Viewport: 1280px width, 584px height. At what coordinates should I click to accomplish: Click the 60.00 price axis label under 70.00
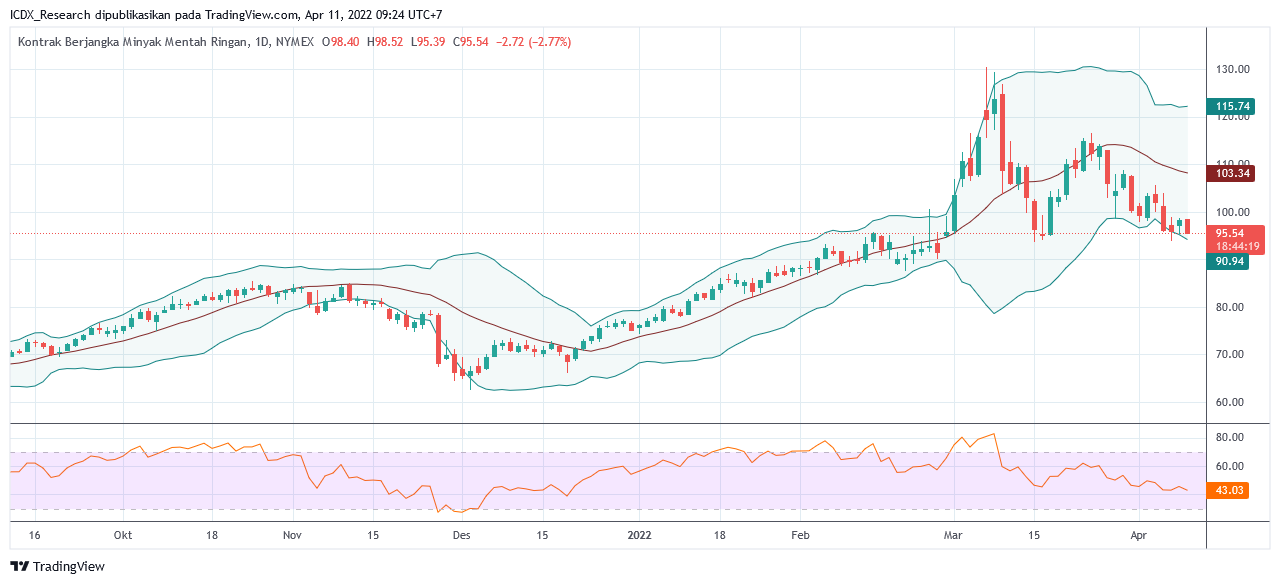click(x=1229, y=403)
